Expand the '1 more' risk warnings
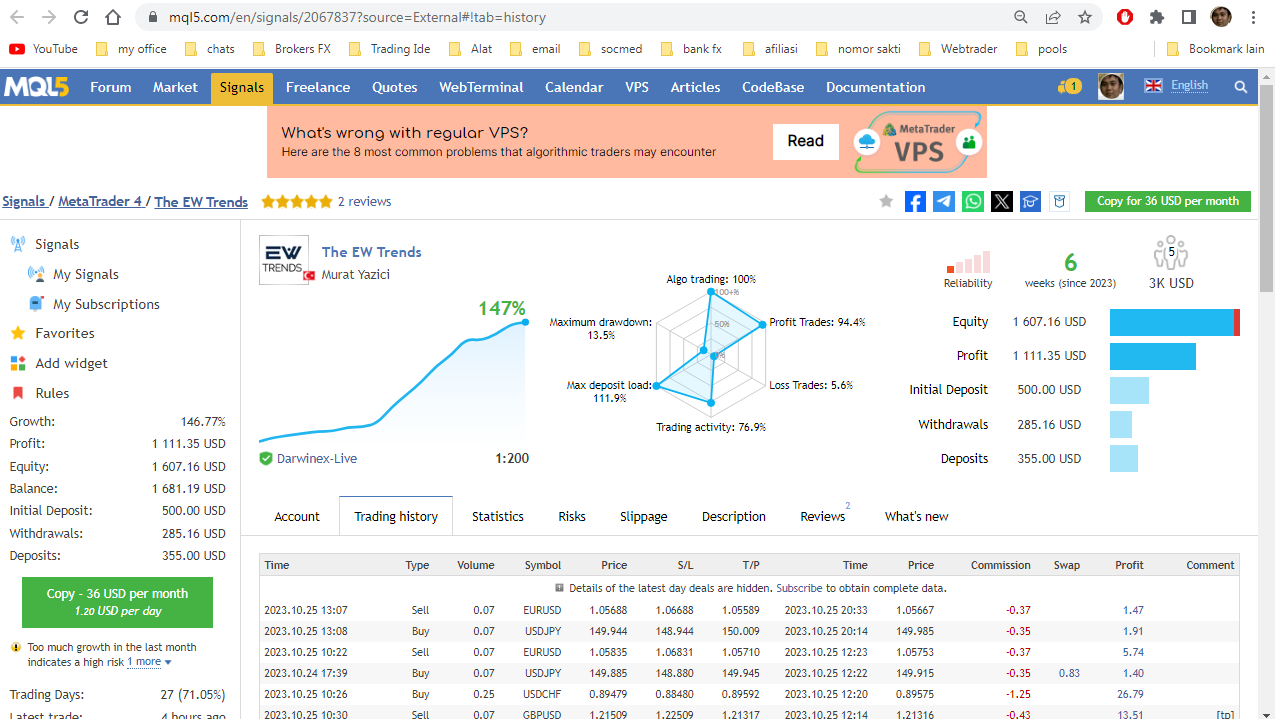The image size is (1275, 719). click(x=149, y=662)
